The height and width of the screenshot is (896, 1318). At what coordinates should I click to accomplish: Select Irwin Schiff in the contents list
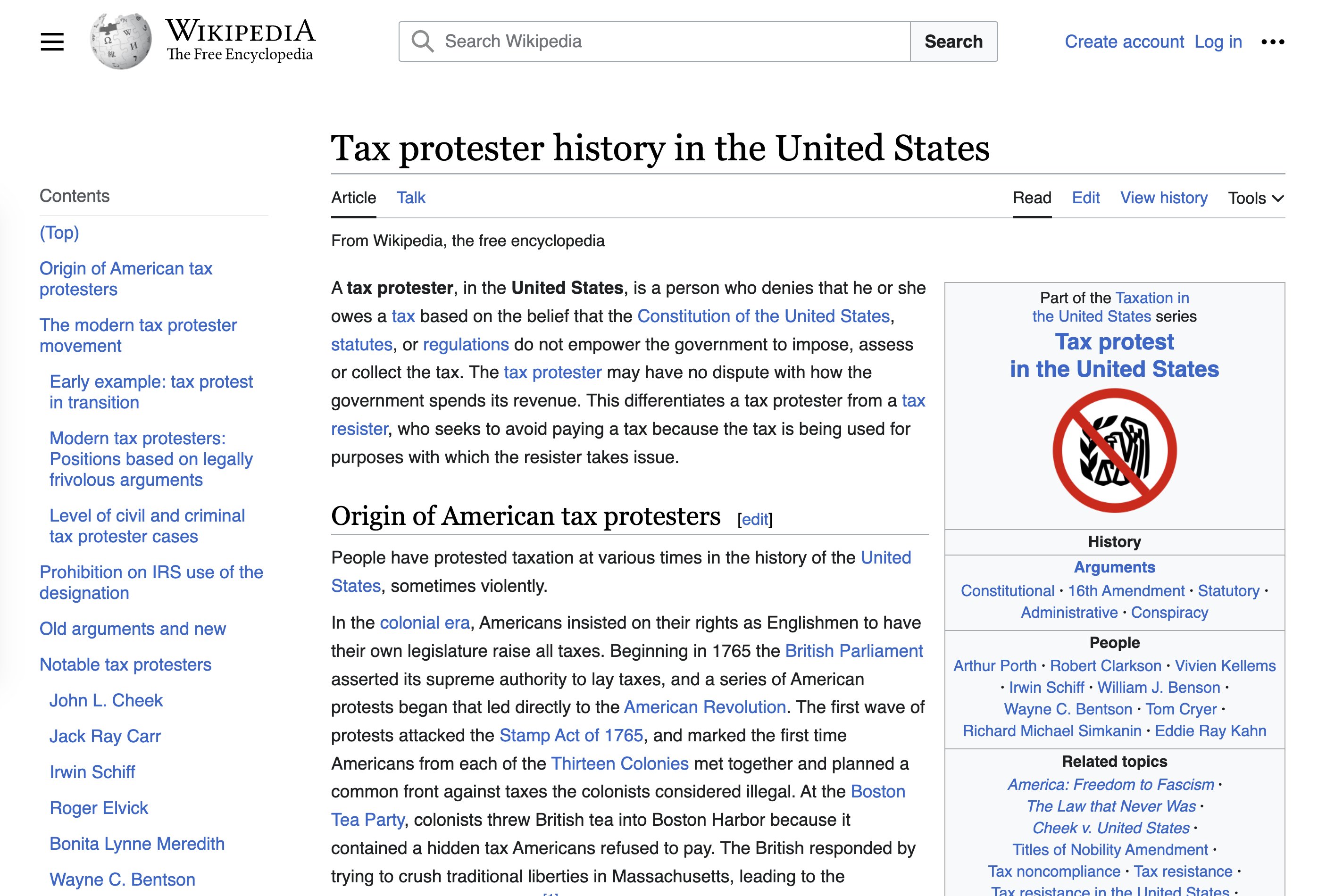(92, 772)
